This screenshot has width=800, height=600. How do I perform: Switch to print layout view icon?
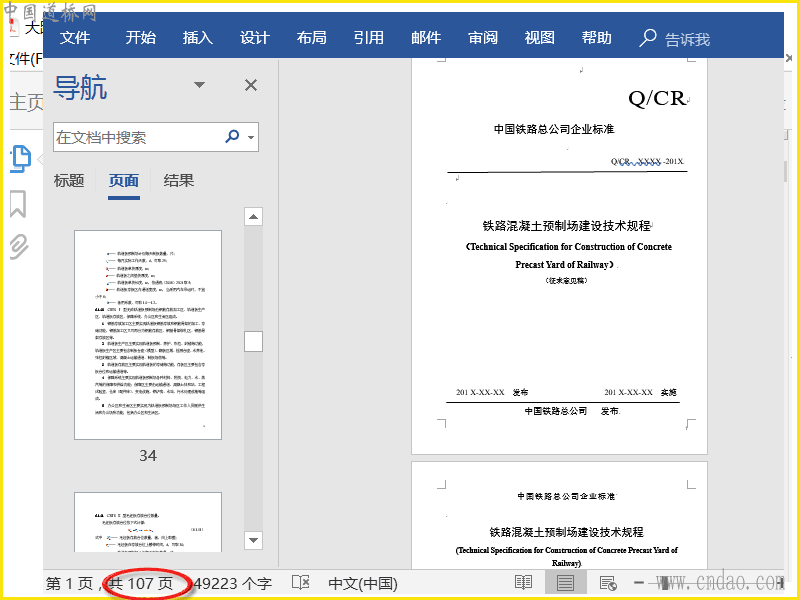pyautogui.click(x=565, y=582)
